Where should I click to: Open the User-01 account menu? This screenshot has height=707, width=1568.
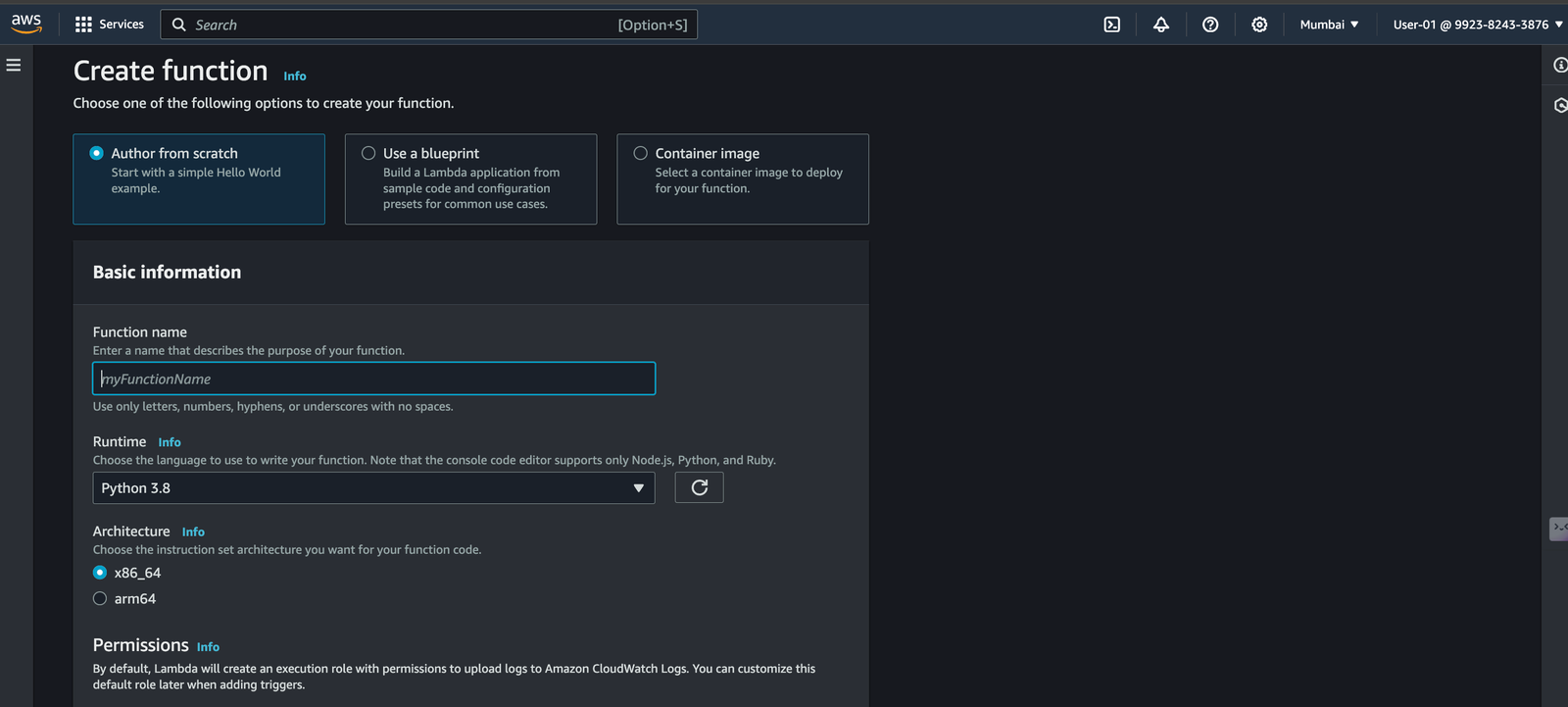coord(1477,25)
